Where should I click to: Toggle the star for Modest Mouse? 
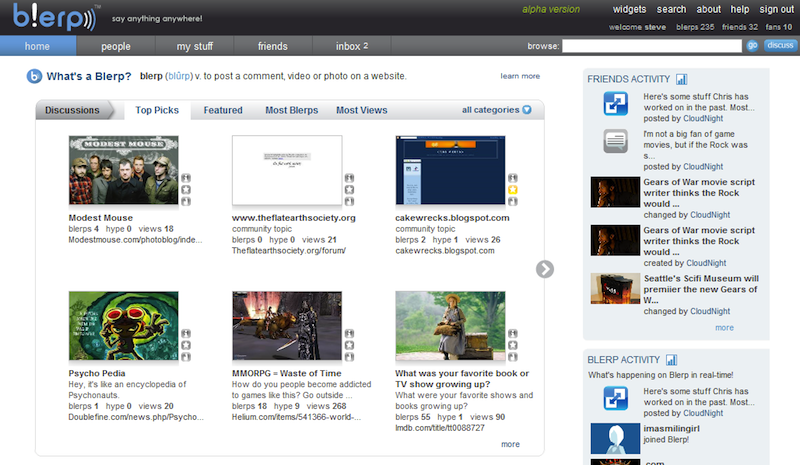pos(186,189)
